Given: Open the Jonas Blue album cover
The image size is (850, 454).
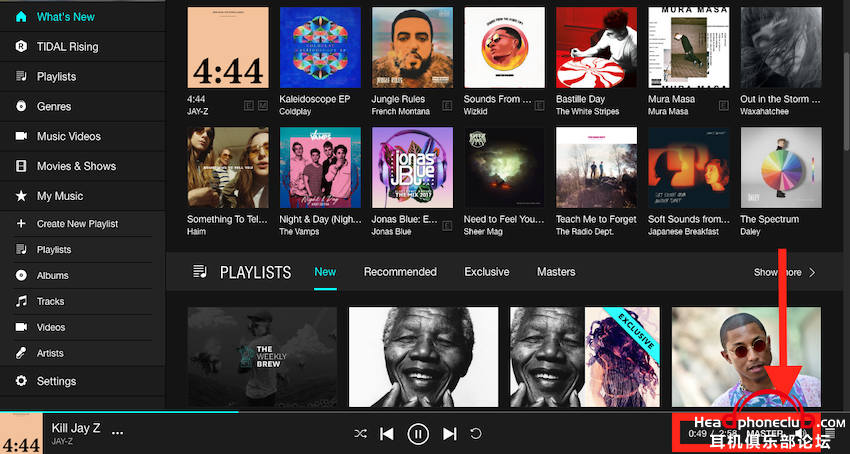Looking at the screenshot, I should [412, 168].
